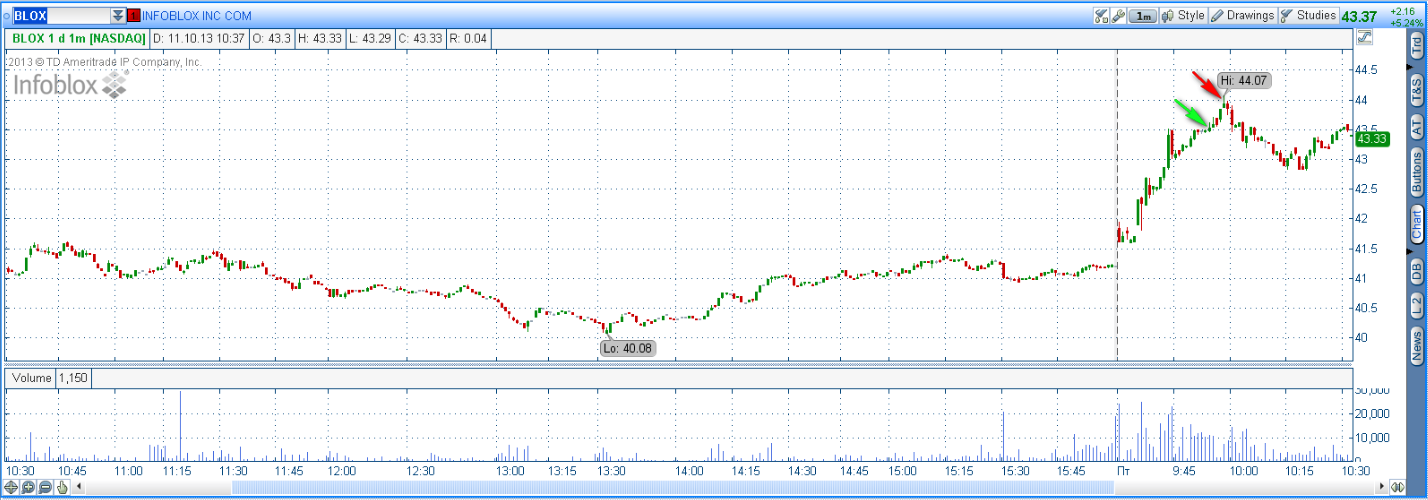1428x500 pixels.
Task: Click the scrollbar left arrow
Action: [80, 487]
